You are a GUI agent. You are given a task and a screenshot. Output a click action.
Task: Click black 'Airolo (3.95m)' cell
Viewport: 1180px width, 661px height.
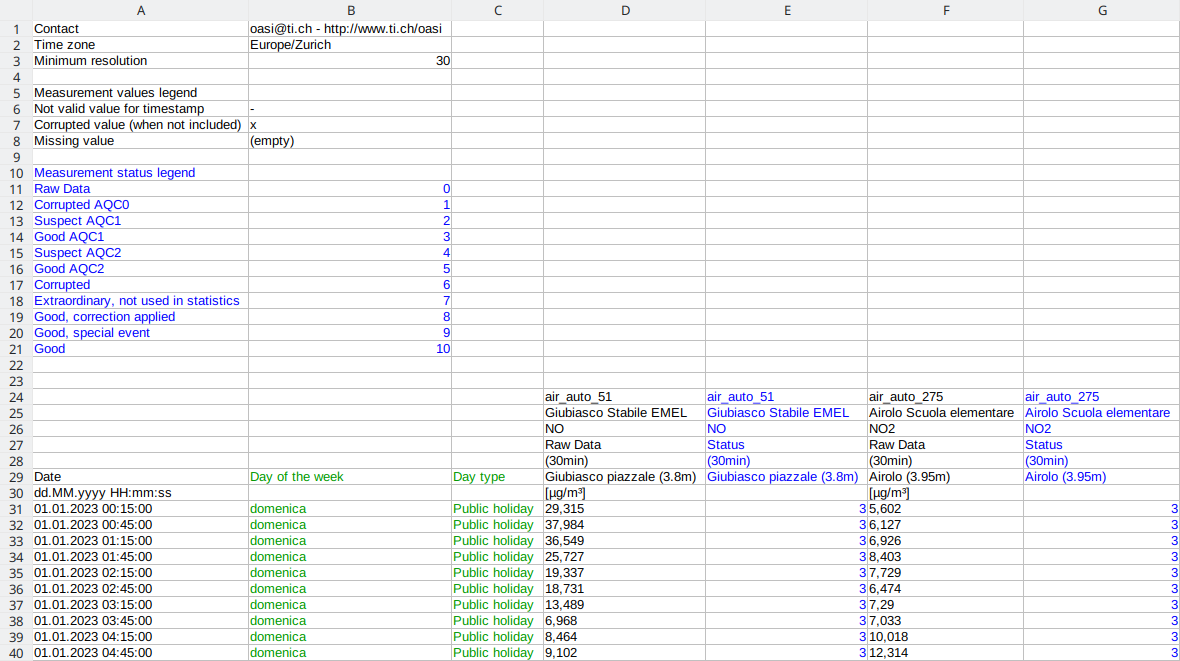945,477
